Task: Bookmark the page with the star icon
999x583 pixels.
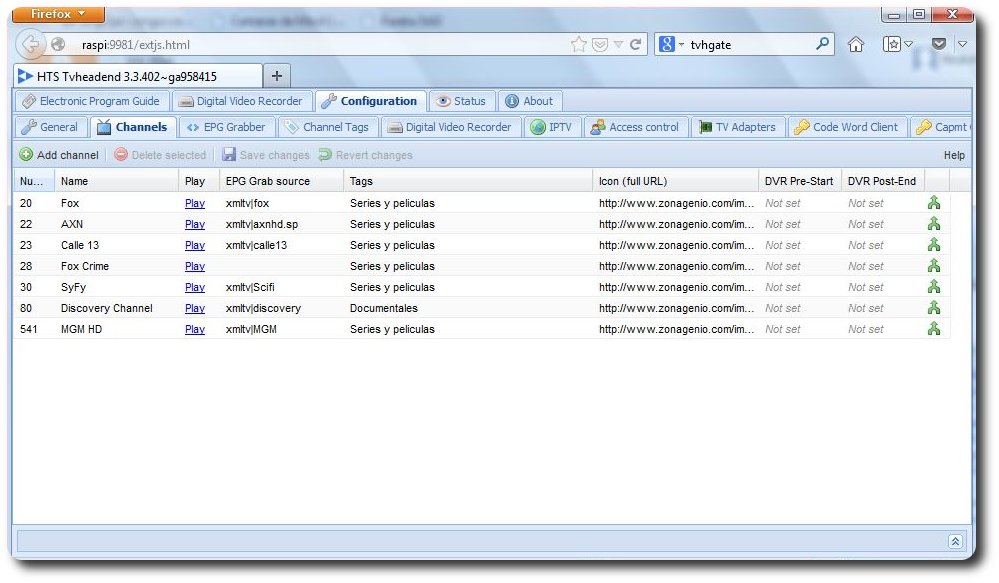Action: pyautogui.click(x=579, y=45)
